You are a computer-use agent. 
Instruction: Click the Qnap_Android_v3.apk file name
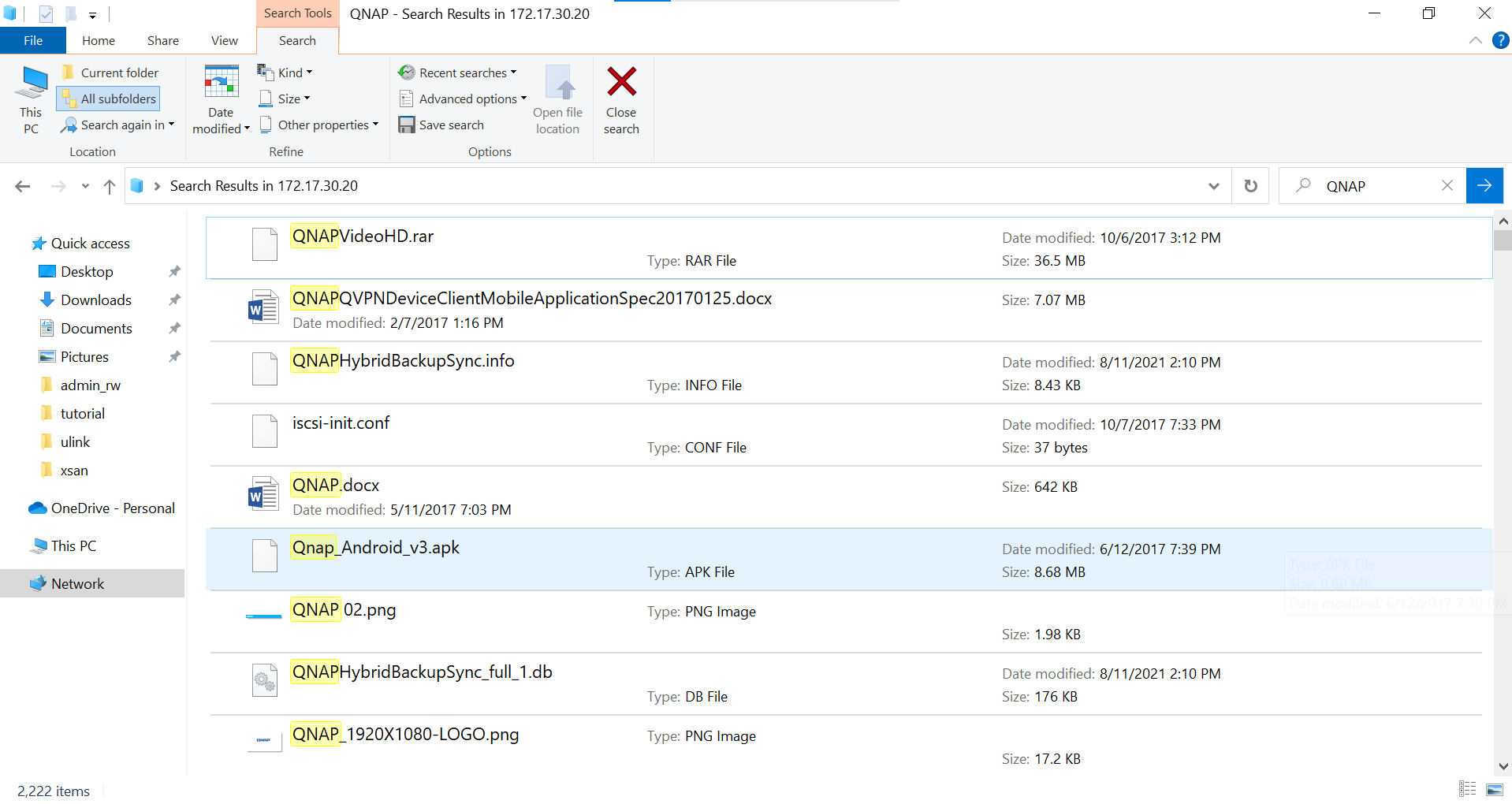[375, 548]
